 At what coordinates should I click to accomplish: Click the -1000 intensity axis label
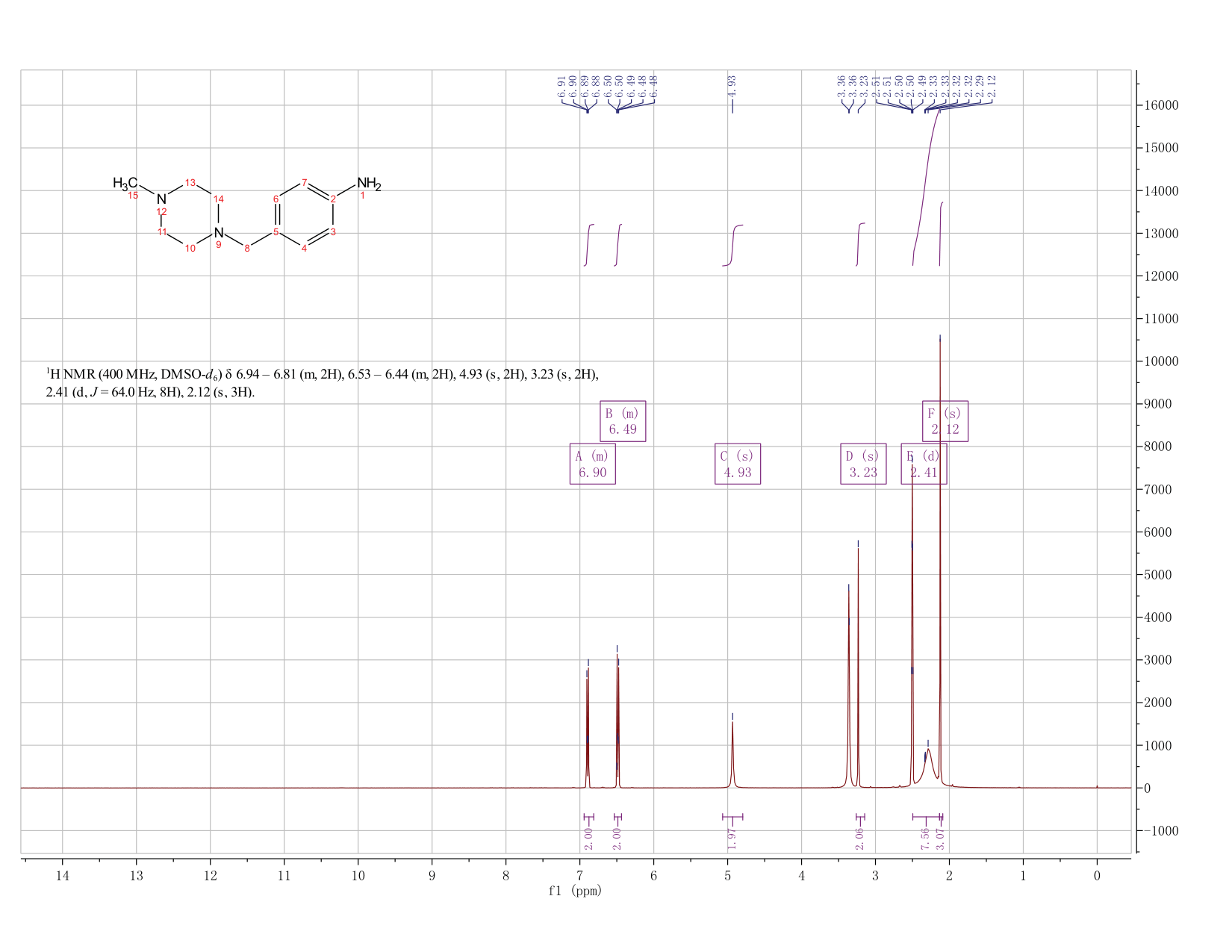1160,830
